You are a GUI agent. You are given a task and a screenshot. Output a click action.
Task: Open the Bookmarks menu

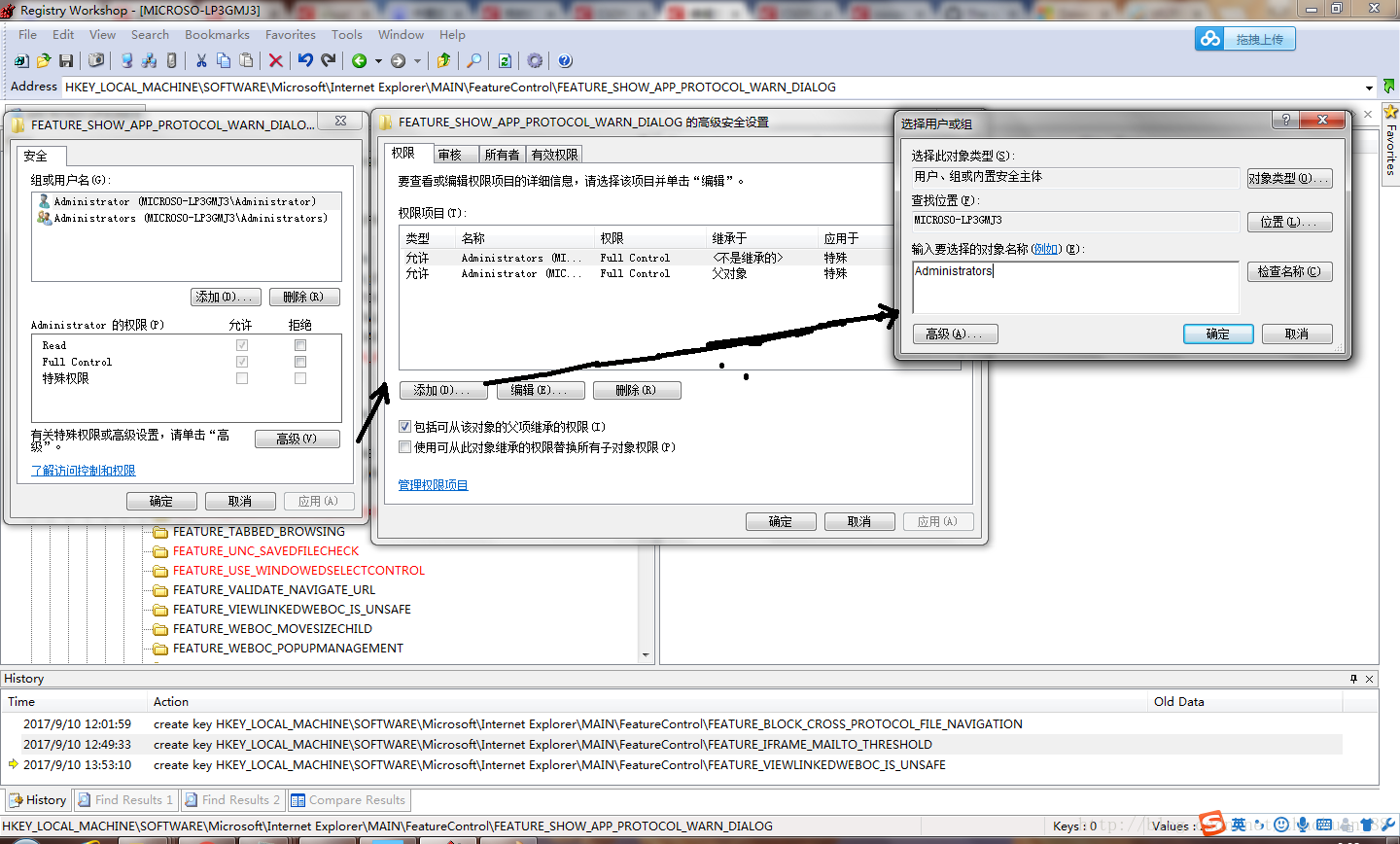pyautogui.click(x=217, y=35)
